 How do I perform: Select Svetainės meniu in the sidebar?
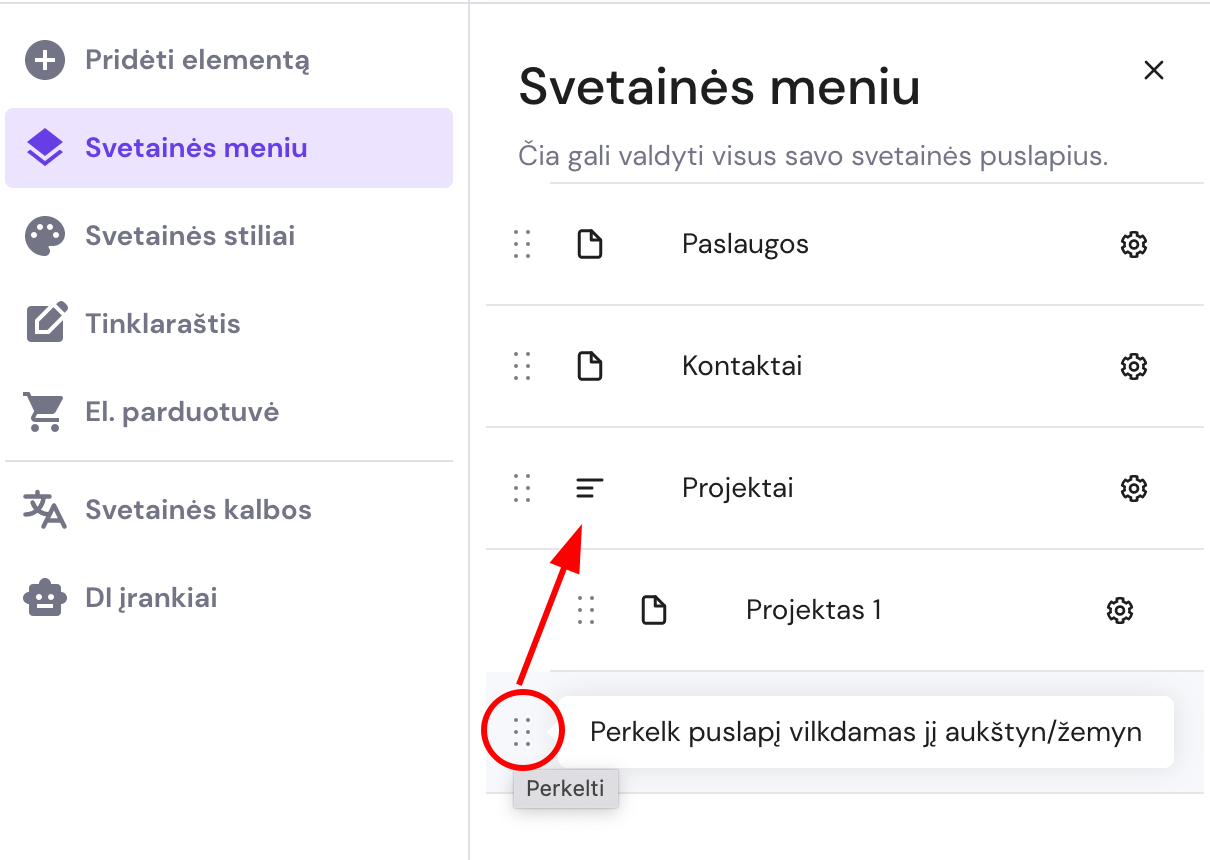pyautogui.click(x=196, y=147)
